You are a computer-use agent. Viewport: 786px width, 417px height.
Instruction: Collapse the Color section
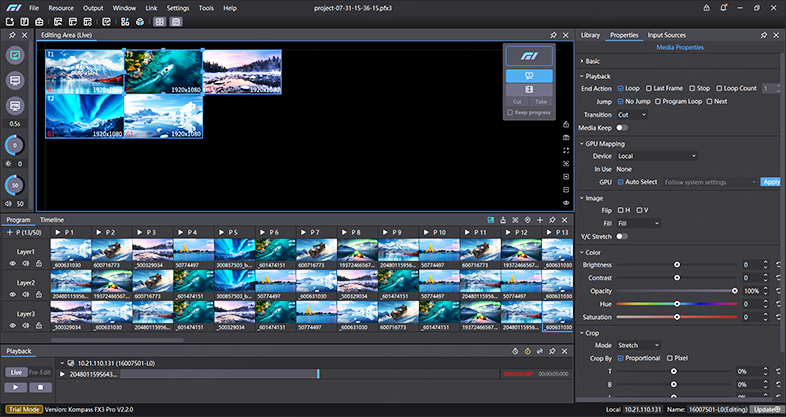[x=582, y=252]
